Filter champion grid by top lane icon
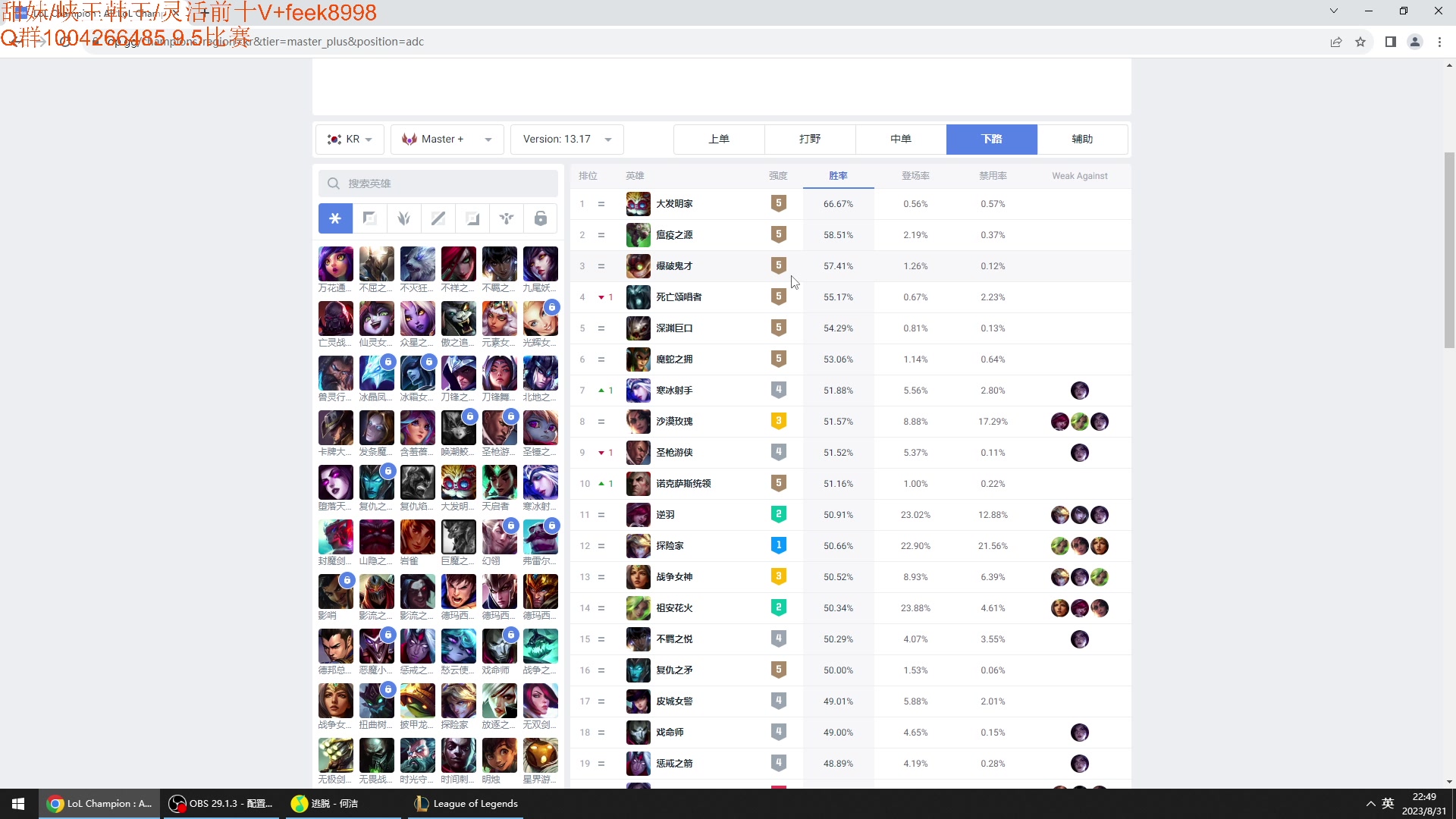Image resolution: width=1456 pixels, height=819 pixels. point(369,218)
